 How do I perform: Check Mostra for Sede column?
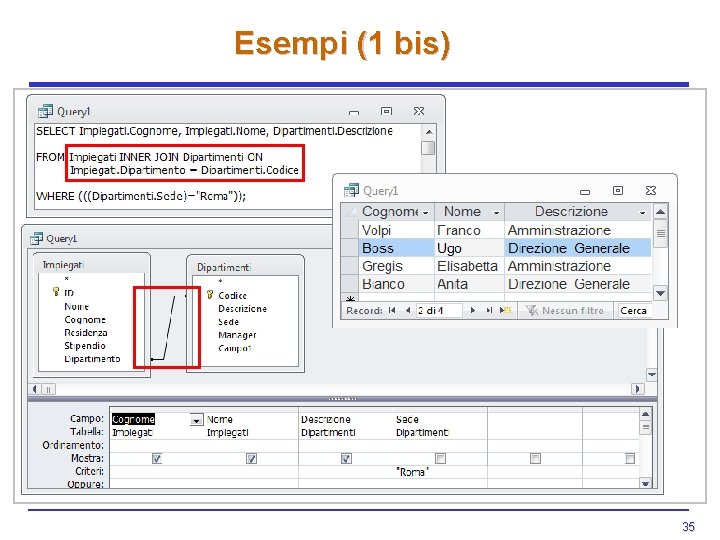(x=440, y=458)
